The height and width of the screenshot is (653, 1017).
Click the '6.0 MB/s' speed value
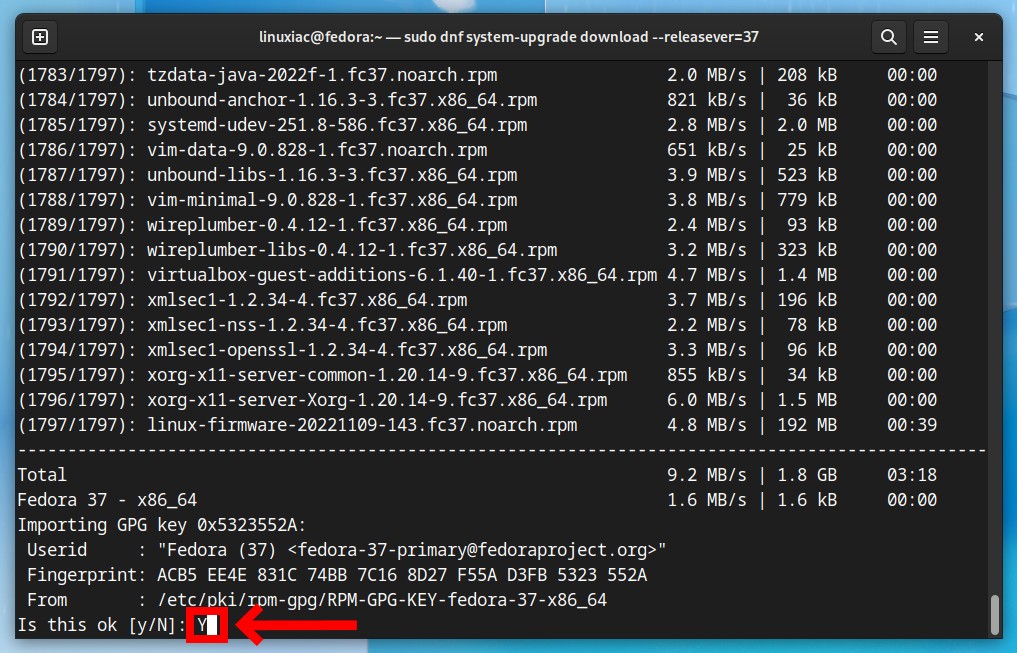click(707, 400)
